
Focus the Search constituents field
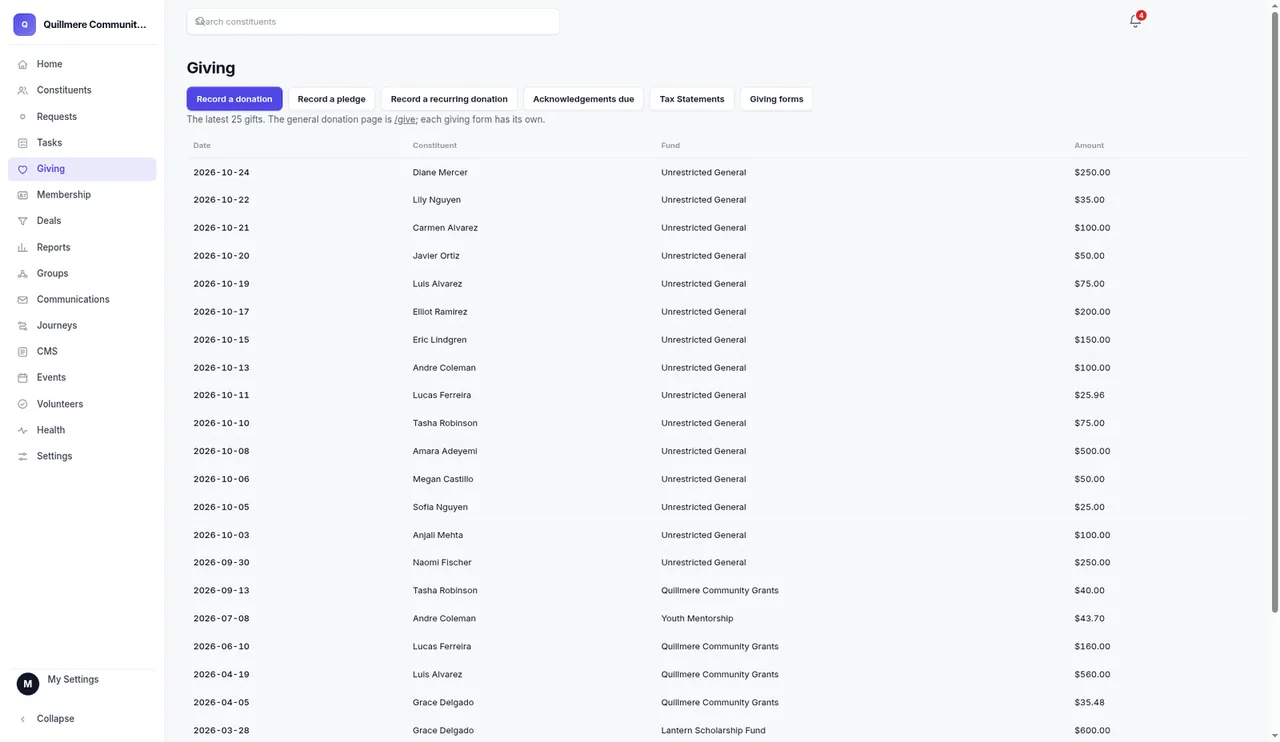point(373,21)
